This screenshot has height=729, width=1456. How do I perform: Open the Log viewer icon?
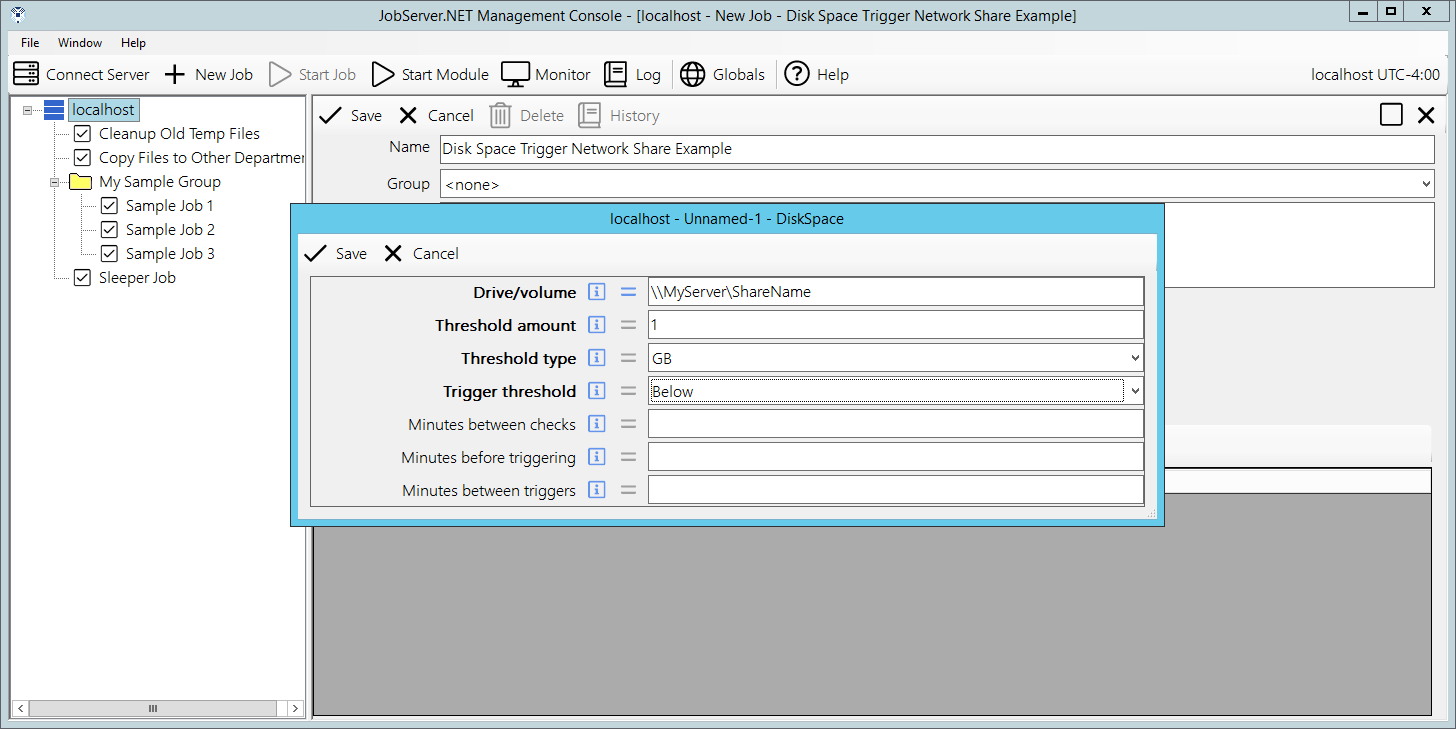[616, 74]
